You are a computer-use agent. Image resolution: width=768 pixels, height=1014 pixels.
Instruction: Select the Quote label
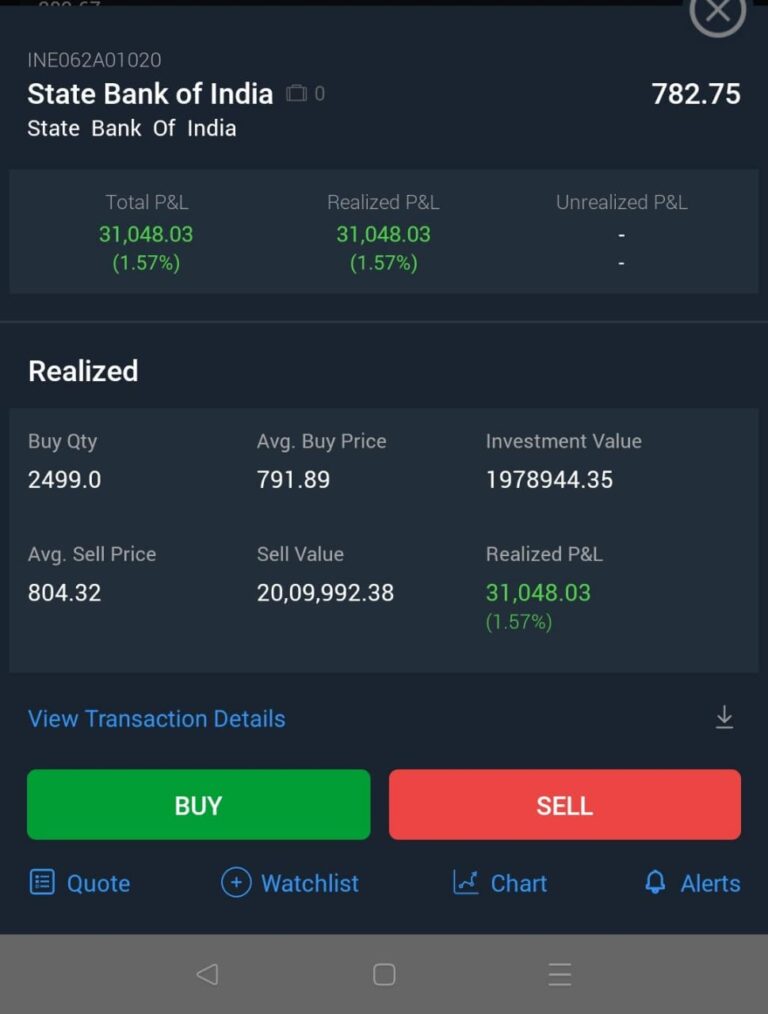coord(98,883)
